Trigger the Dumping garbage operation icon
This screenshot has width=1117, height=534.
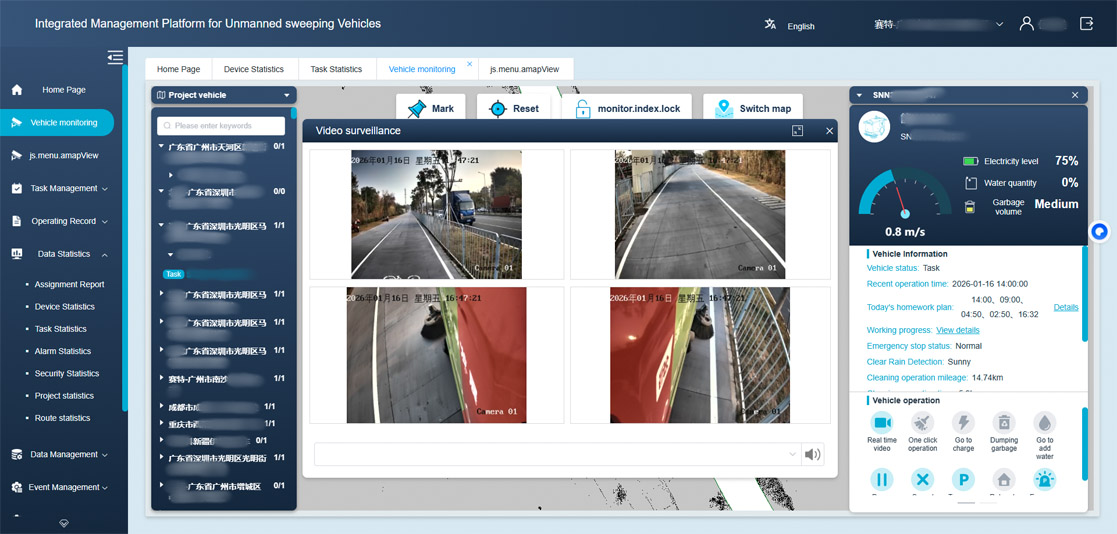(1003, 423)
